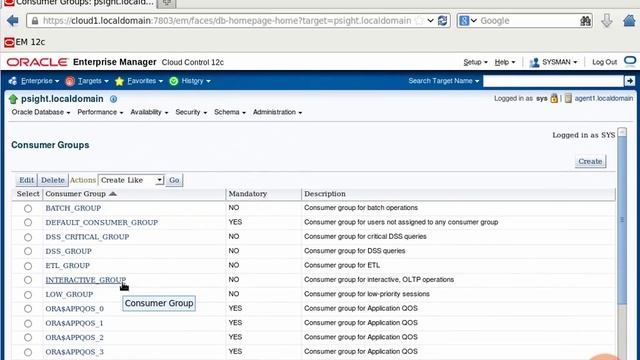640x360 pixels.
Task: Click the browser address bar URL
Action: click(227, 20)
